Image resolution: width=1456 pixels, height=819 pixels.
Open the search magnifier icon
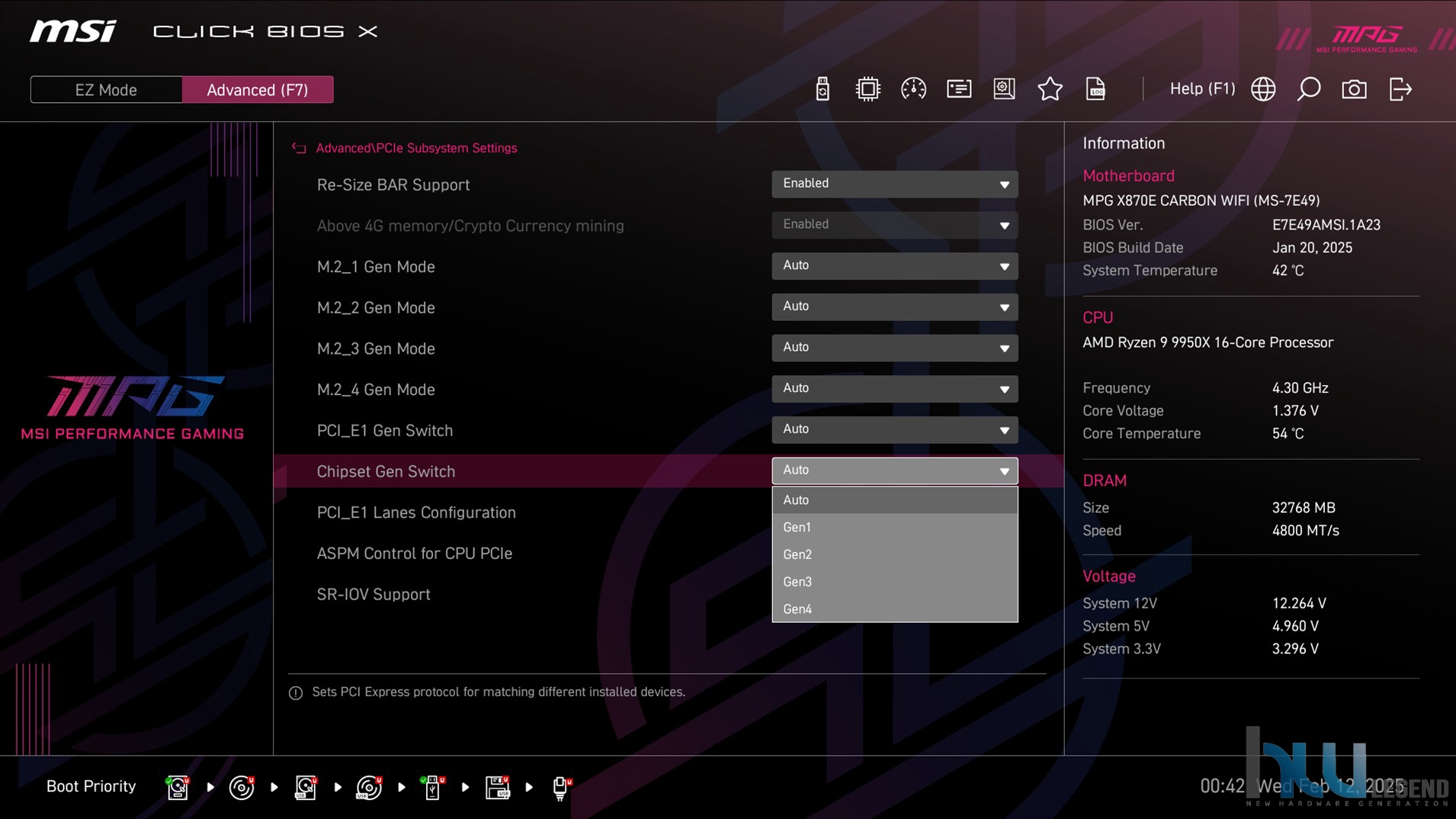(x=1309, y=89)
